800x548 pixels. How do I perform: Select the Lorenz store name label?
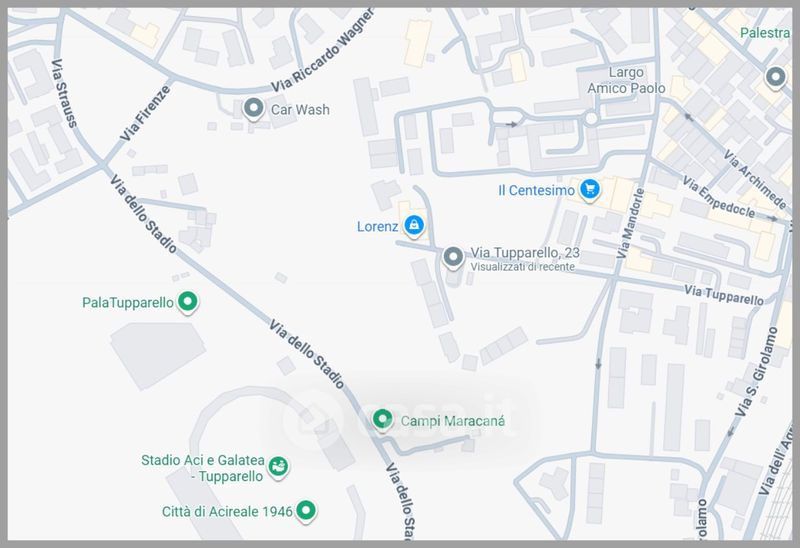coord(377,227)
